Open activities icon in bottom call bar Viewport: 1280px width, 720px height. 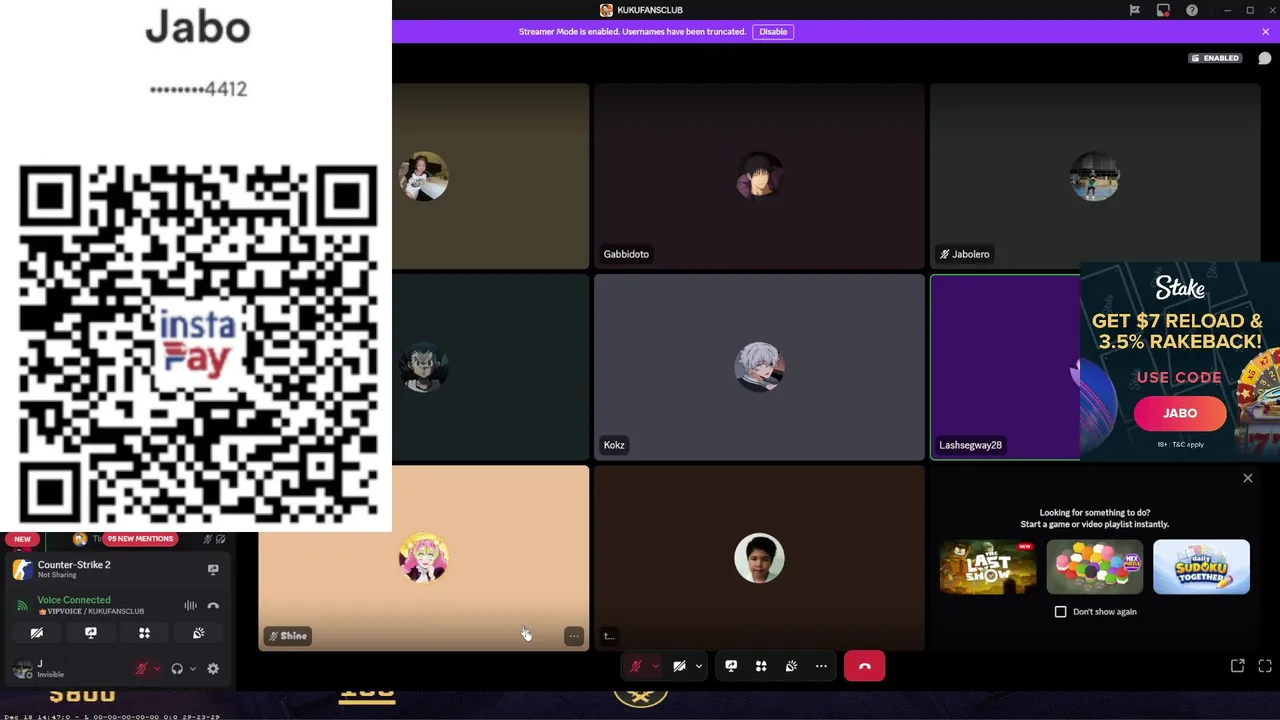click(x=761, y=666)
